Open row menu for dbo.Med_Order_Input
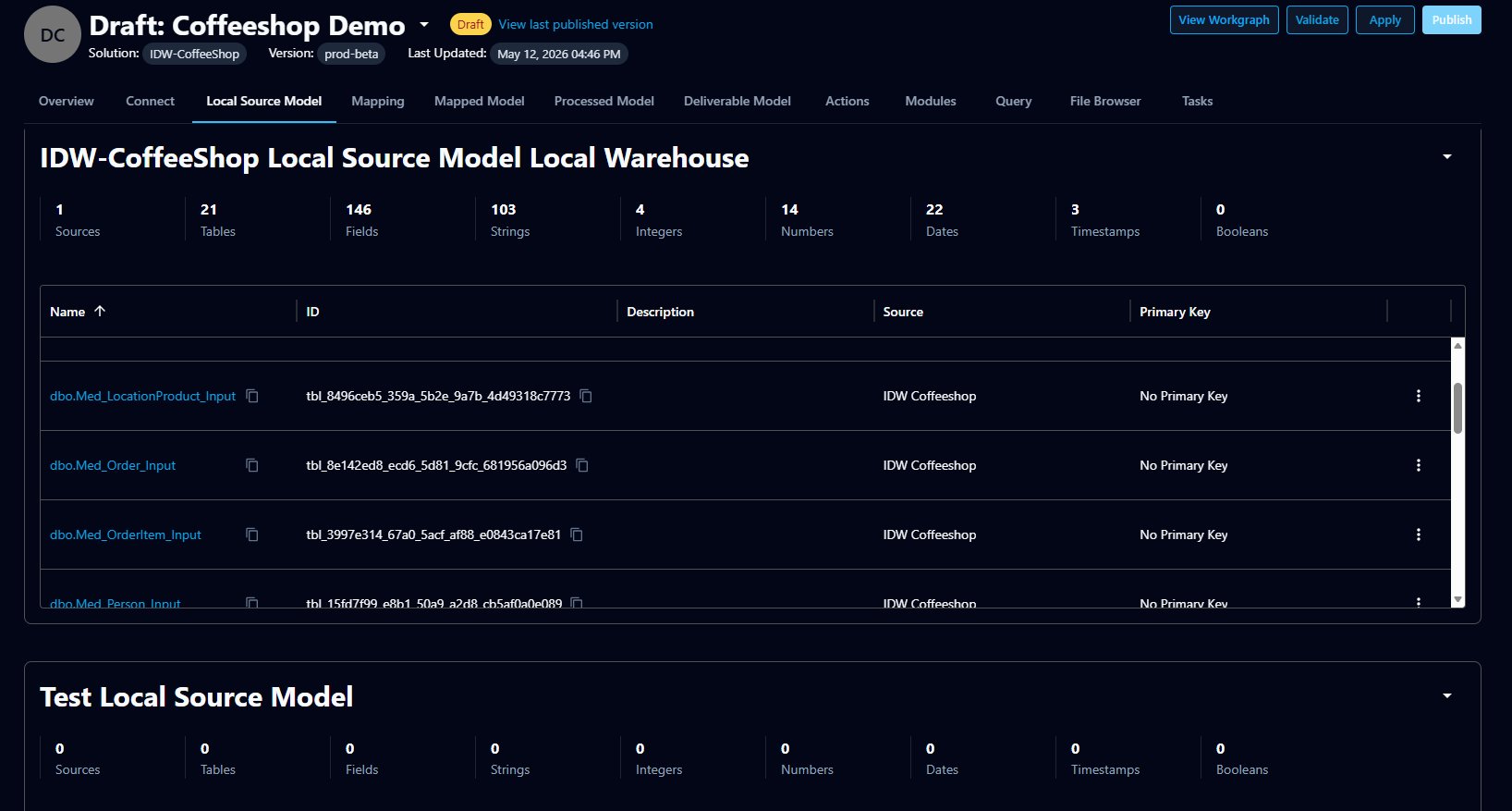Viewport: 1512px width, 811px height. coord(1419,465)
